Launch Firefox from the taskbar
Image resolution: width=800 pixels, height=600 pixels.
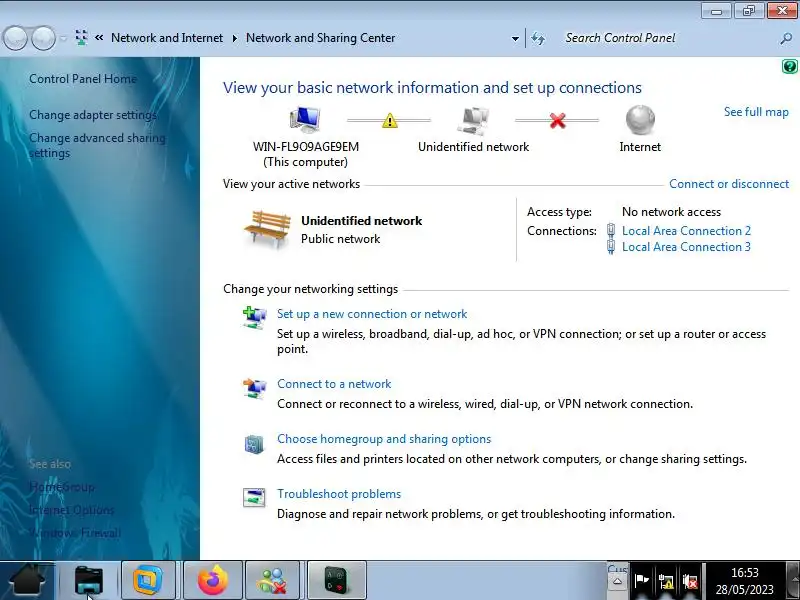coord(212,580)
